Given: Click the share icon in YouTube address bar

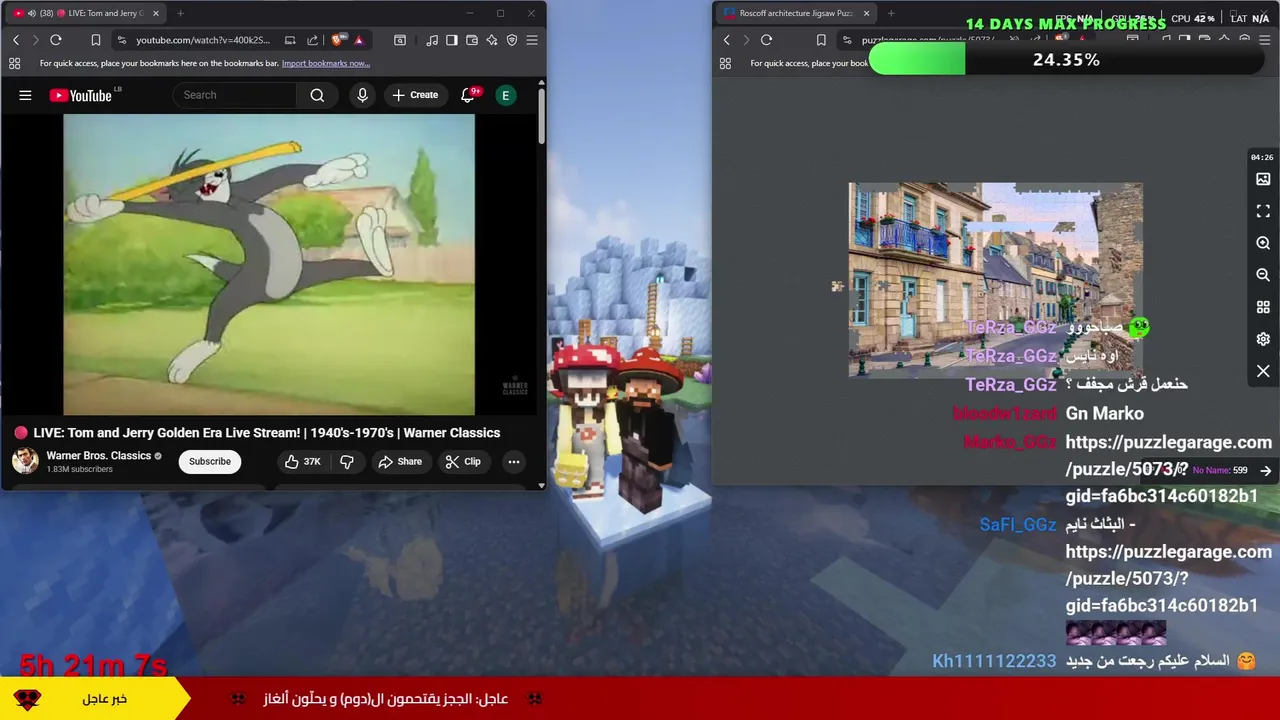Looking at the screenshot, I should tap(312, 40).
